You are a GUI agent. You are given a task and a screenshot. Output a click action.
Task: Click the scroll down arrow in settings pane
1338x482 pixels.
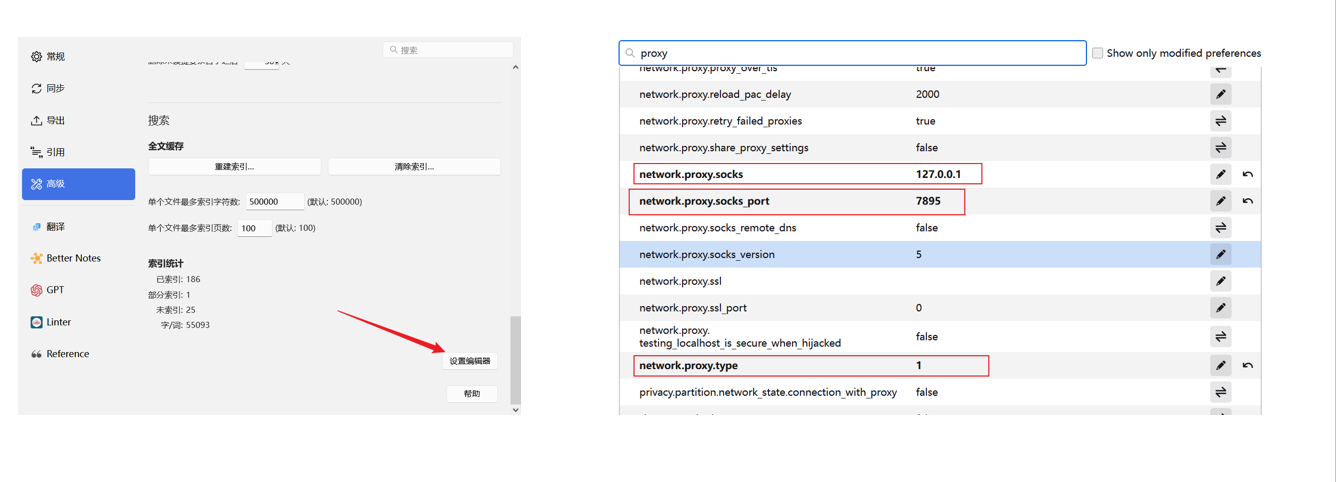(515, 409)
